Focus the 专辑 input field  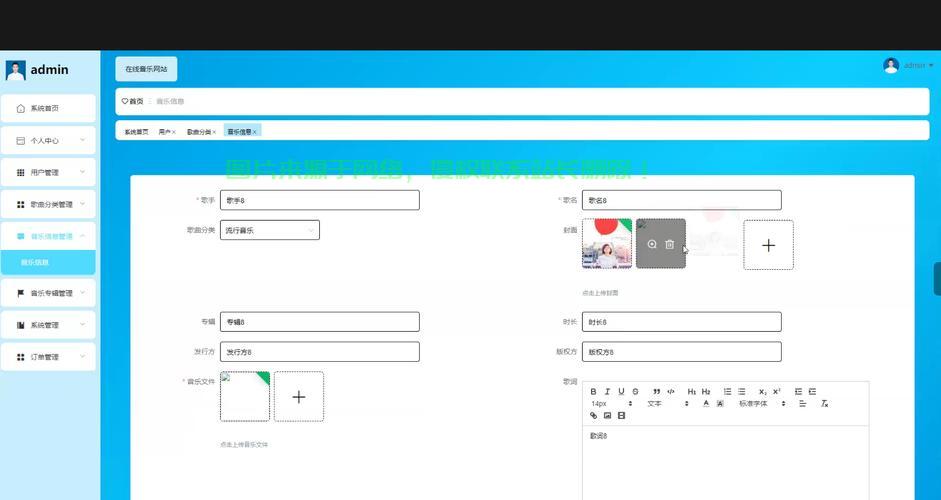[x=320, y=322]
